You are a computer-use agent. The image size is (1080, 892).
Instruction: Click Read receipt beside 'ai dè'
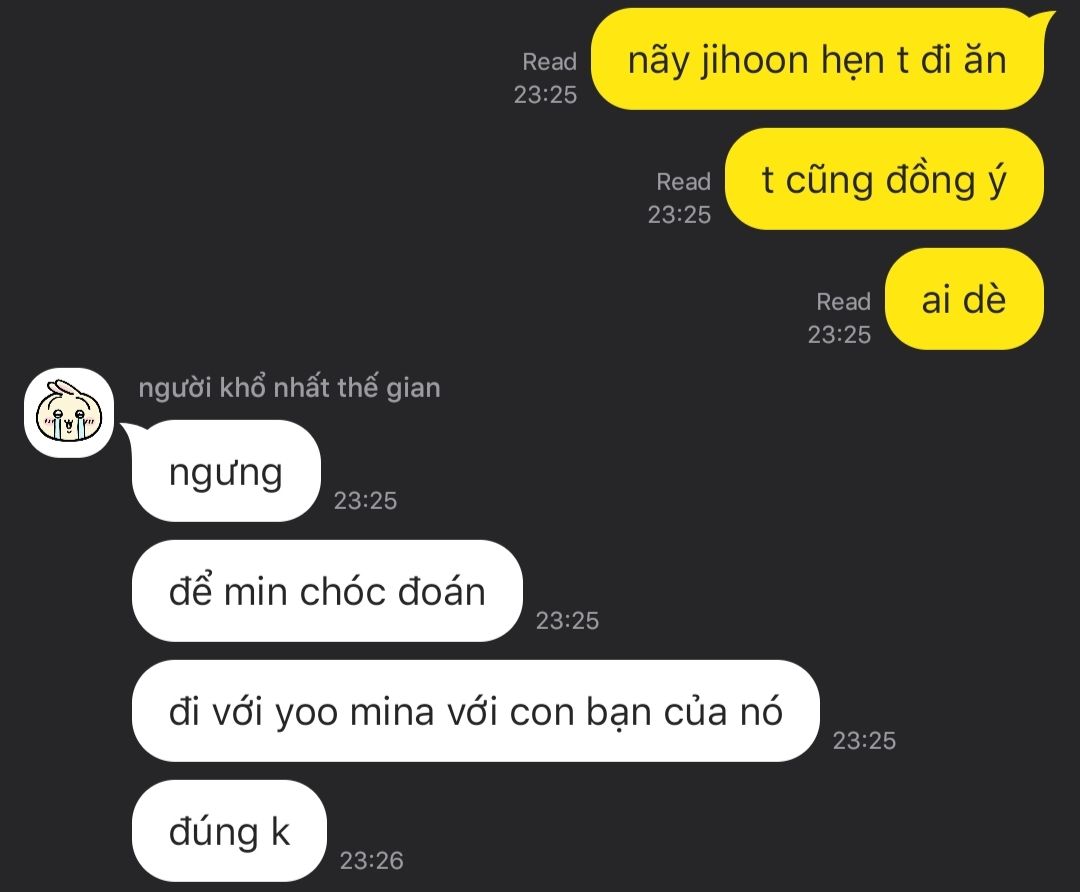pos(844,302)
